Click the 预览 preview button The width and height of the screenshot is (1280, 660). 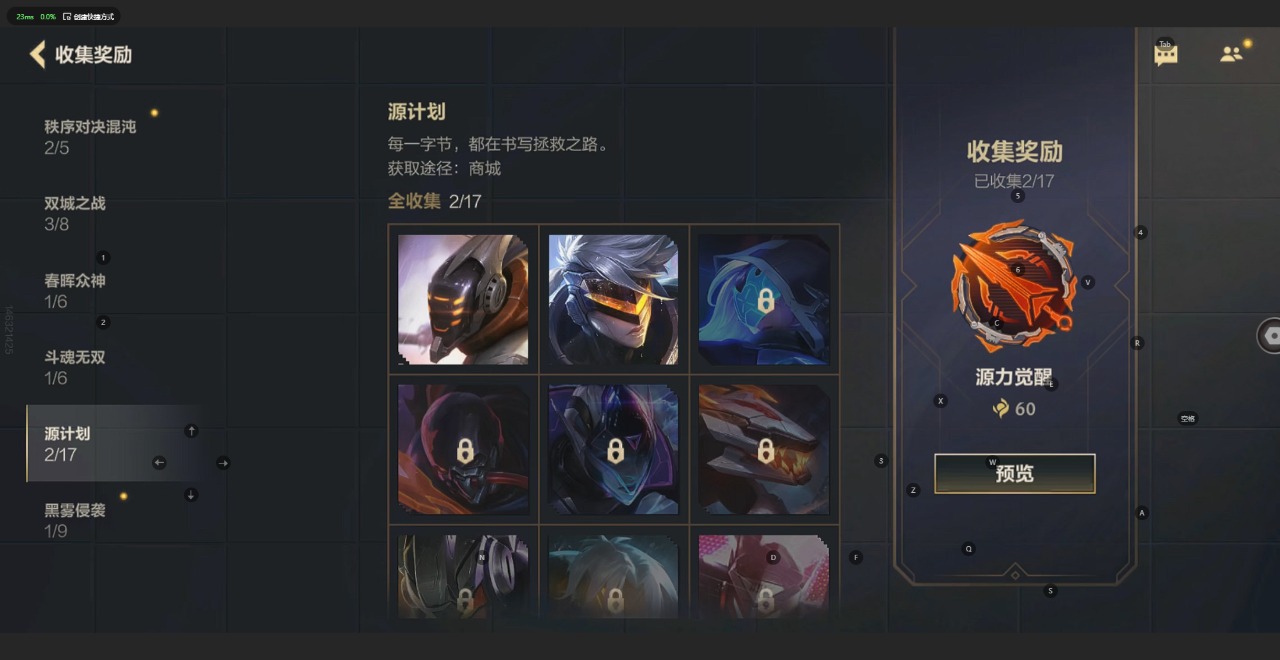pyautogui.click(x=1015, y=474)
